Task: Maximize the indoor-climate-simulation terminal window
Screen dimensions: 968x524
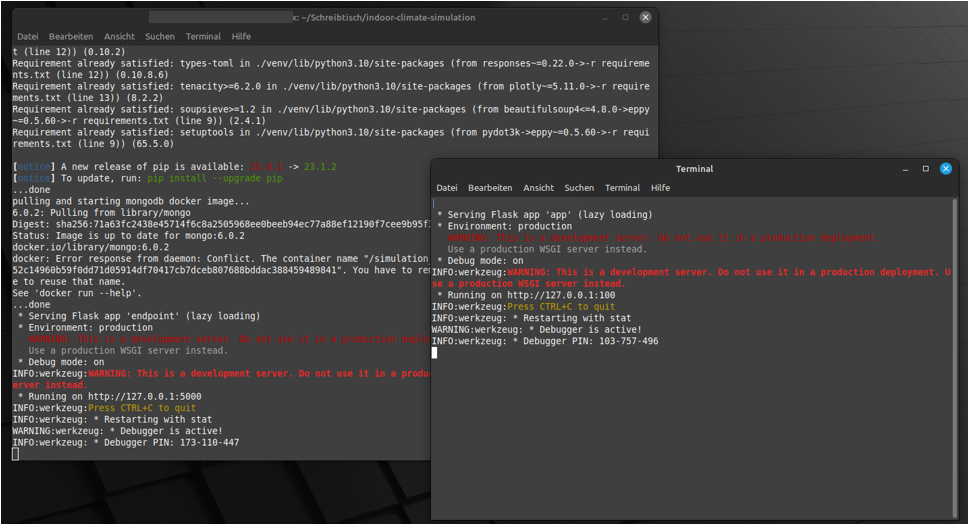Action: click(x=625, y=18)
